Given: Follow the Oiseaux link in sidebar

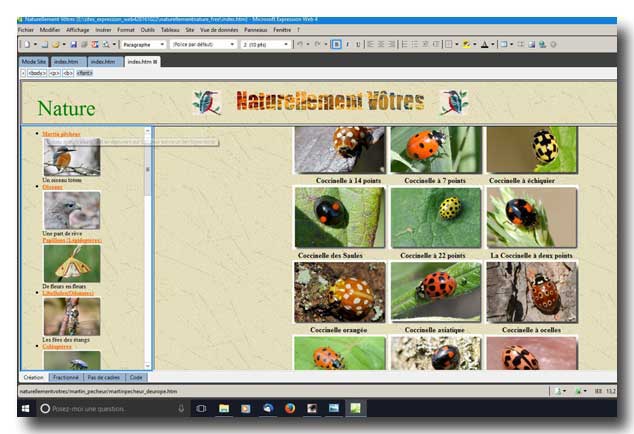Looking at the screenshot, I should 53,187.
